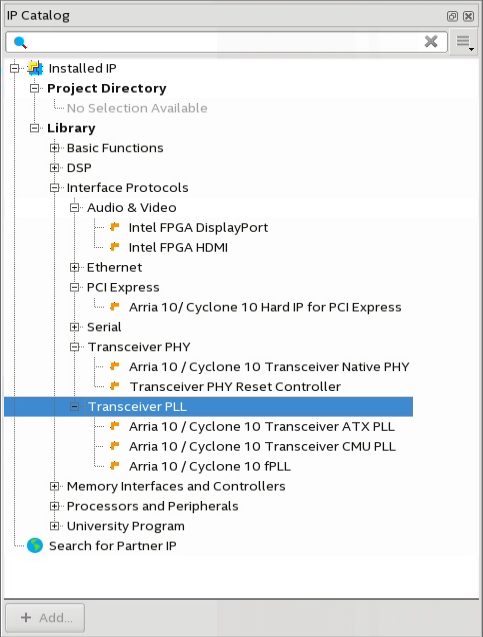Click the fPLL IP core icon
483x637 pixels.
[x=115, y=466]
